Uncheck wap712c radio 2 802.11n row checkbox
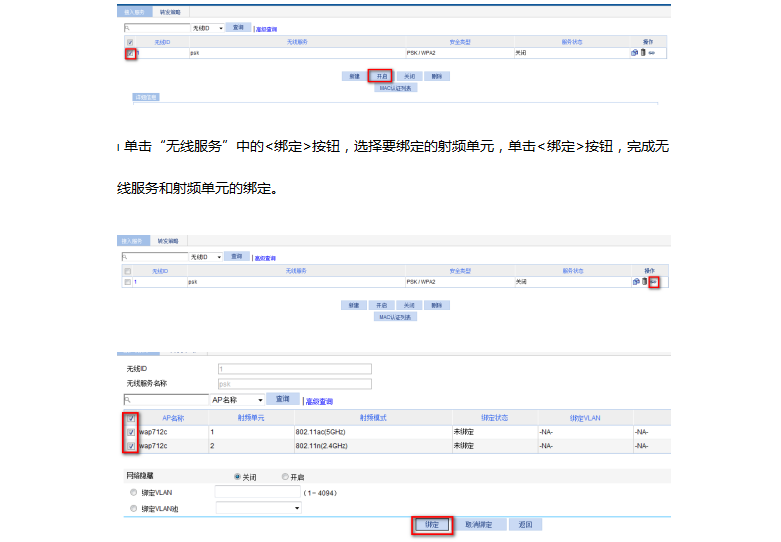The image size is (781, 542). coord(131,446)
